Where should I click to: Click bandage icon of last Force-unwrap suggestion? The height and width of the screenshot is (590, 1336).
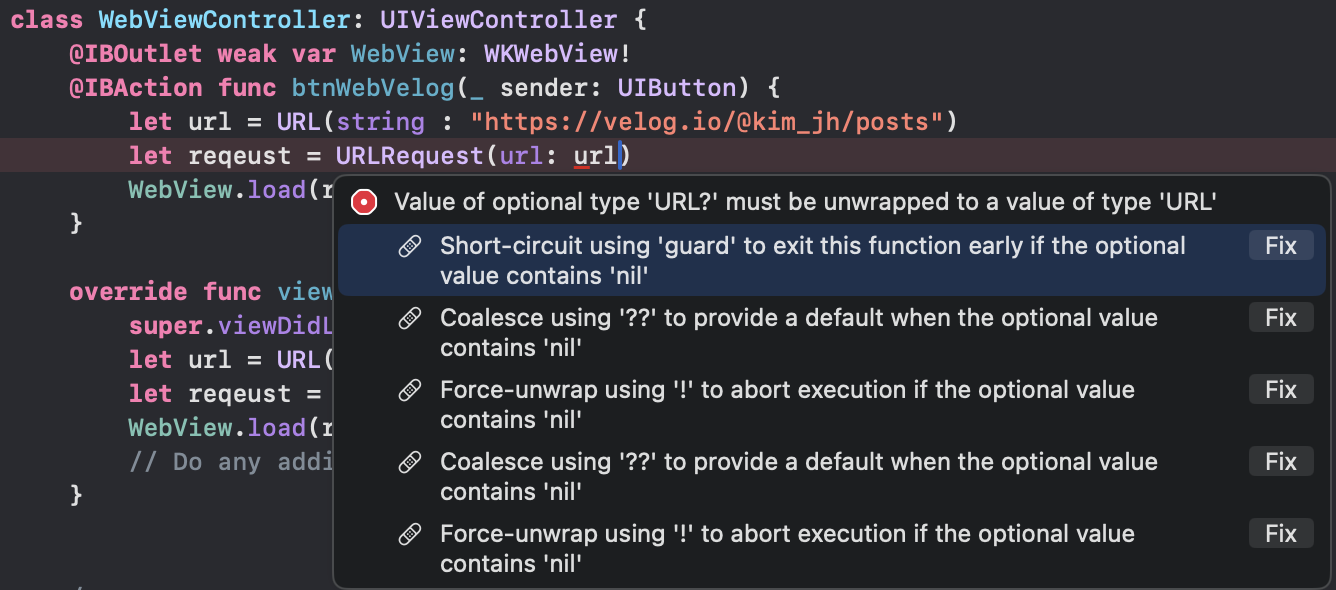(x=410, y=535)
